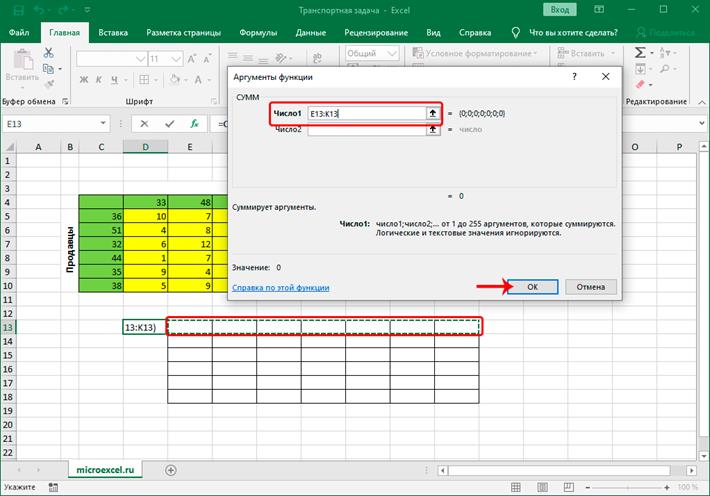Open the Файл menu tab

pos(19,33)
